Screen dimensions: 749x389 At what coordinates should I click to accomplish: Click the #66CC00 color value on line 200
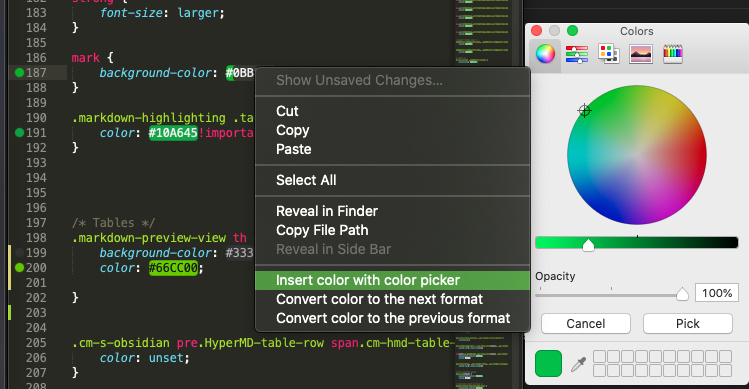tap(173, 268)
